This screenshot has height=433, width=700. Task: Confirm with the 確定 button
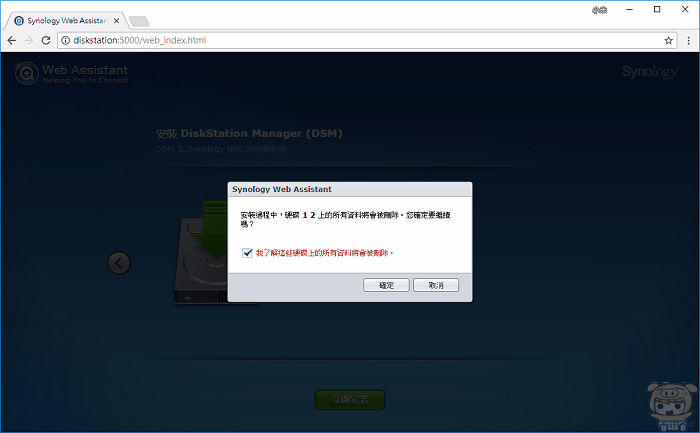pos(386,285)
